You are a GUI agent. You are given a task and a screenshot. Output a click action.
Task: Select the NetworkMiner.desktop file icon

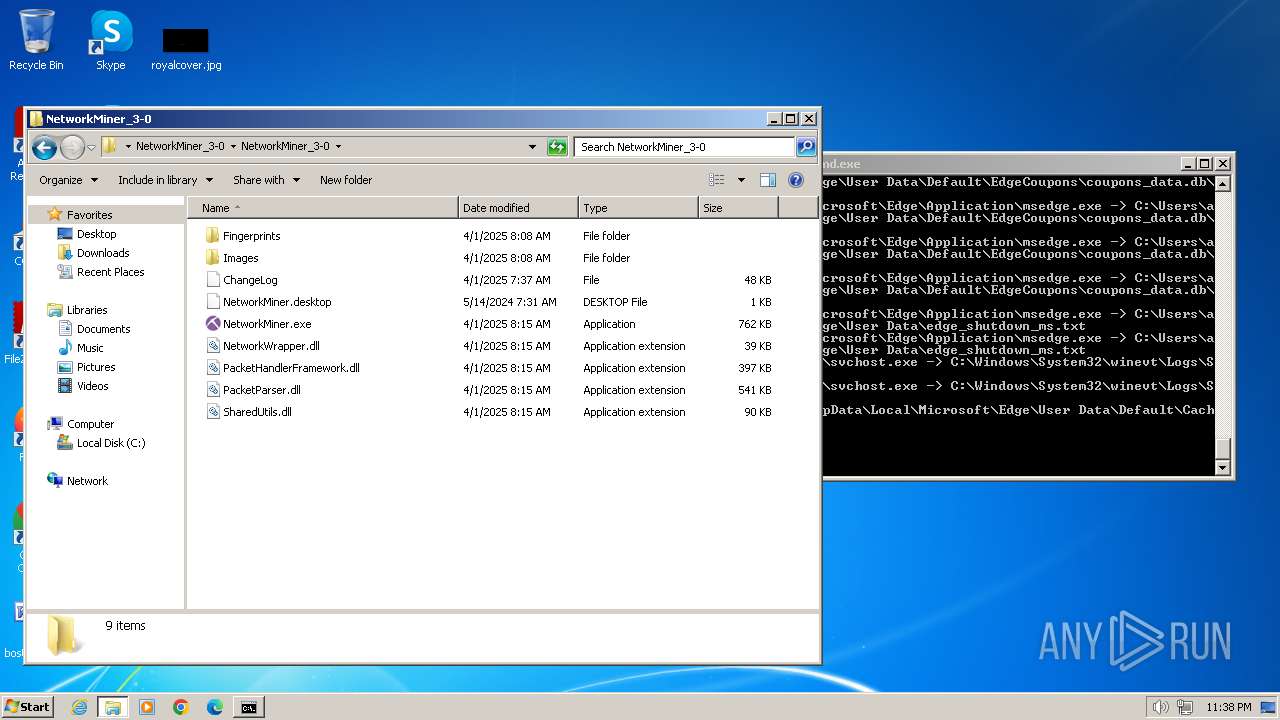212,302
